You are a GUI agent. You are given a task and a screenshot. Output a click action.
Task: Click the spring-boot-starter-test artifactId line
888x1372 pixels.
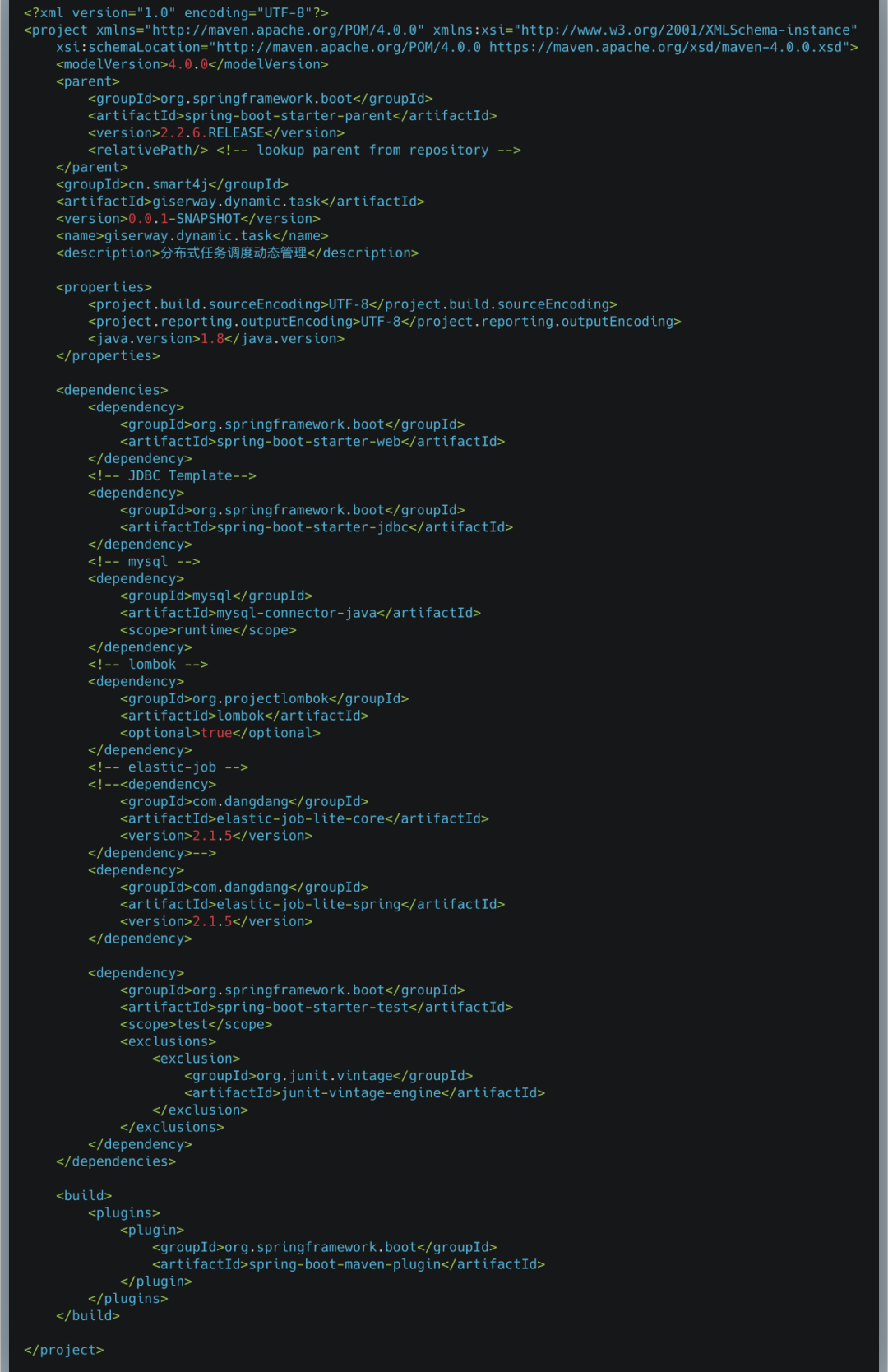317,1007
